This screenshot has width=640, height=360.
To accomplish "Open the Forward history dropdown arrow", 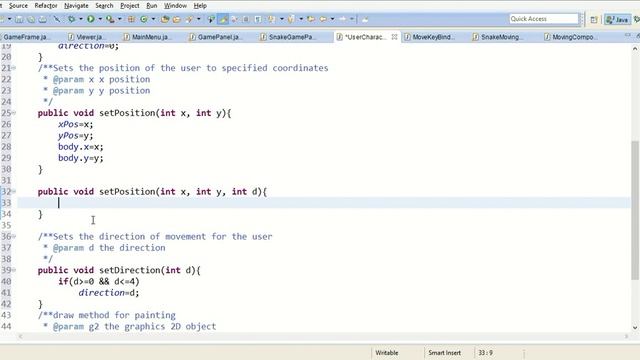I will [352, 19].
